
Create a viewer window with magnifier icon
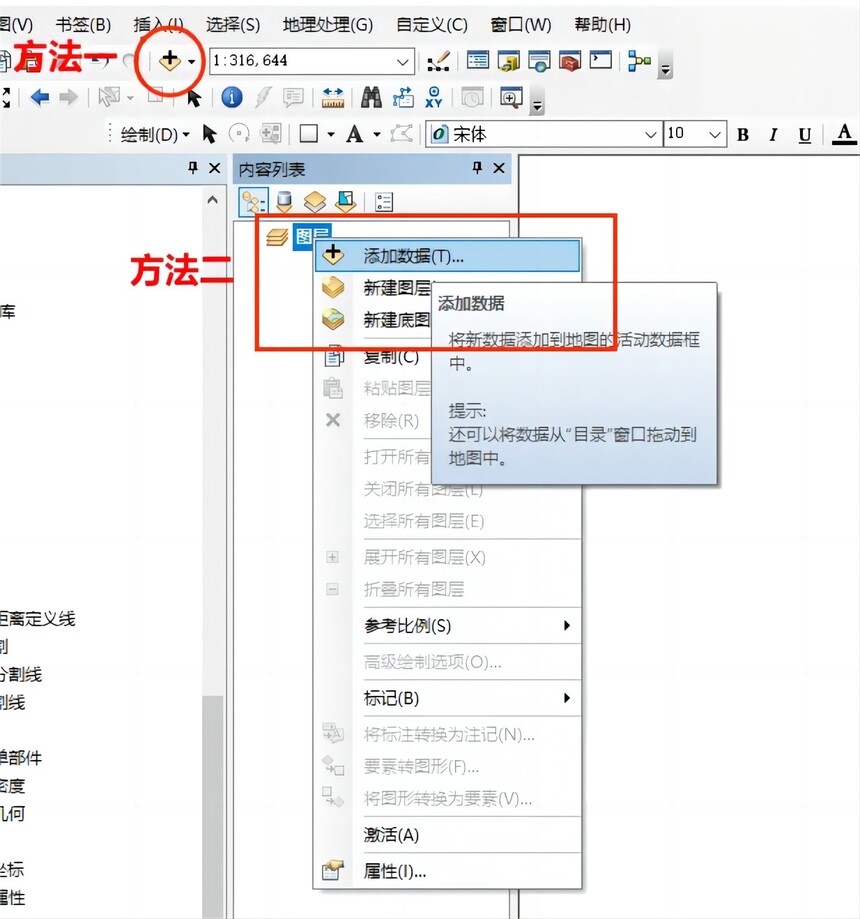click(511, 97)
